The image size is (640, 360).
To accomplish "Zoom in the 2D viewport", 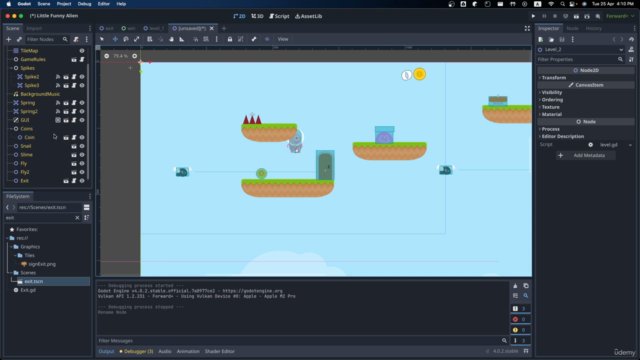I will point(135,56).
